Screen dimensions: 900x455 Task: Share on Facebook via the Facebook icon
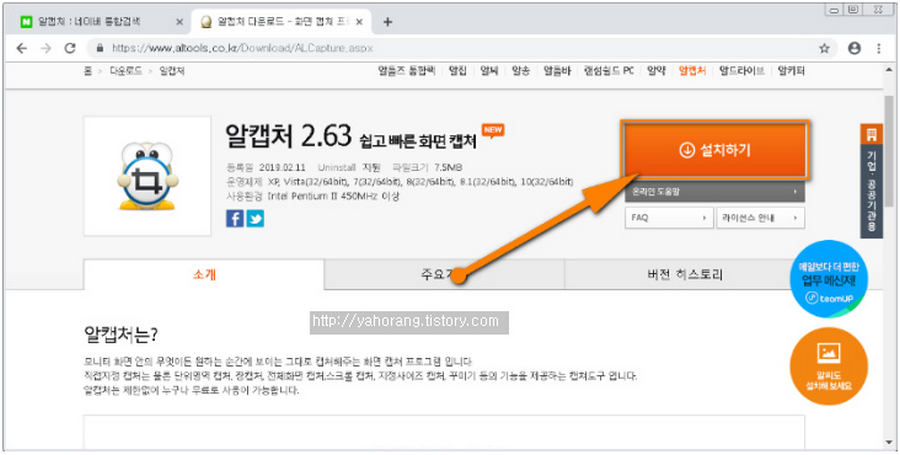234,219
